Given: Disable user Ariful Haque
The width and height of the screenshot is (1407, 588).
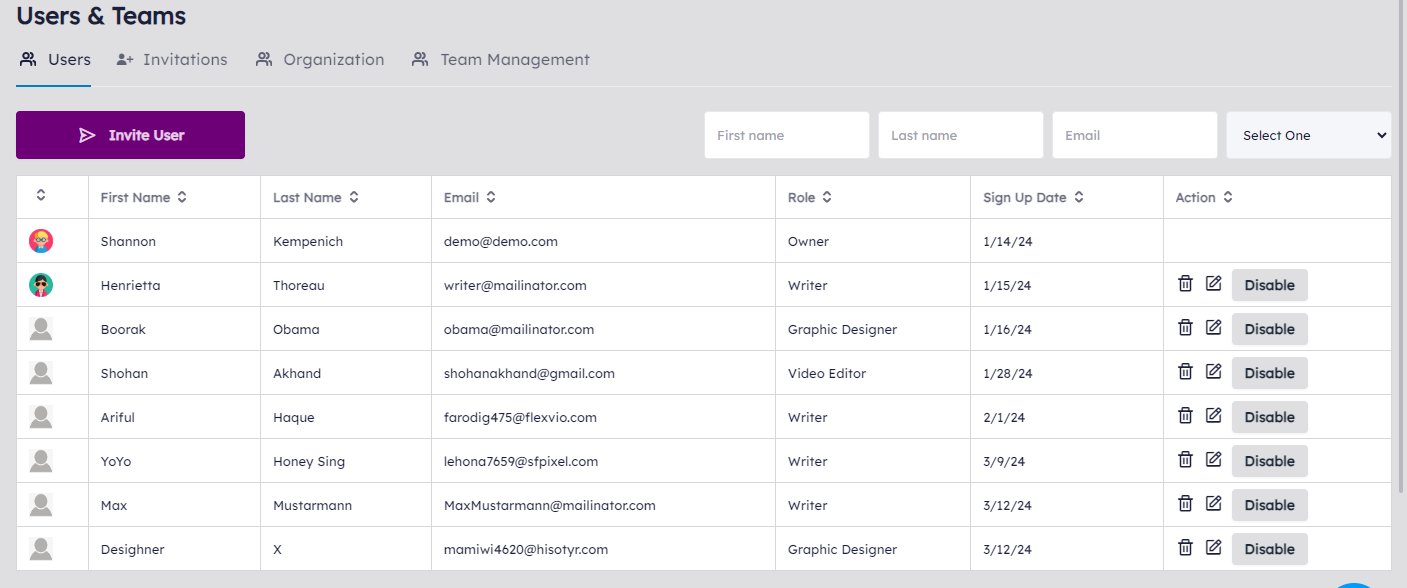Looking at the screenshot, I should [1269, 417].
